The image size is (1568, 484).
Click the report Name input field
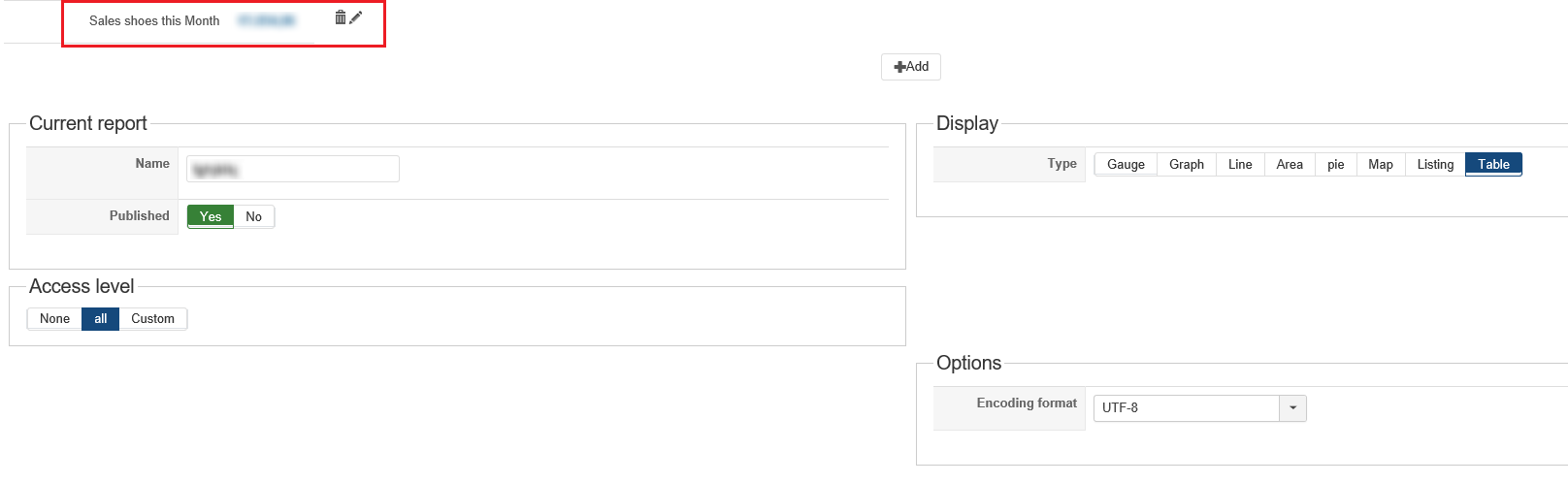[x=293, y=169]
